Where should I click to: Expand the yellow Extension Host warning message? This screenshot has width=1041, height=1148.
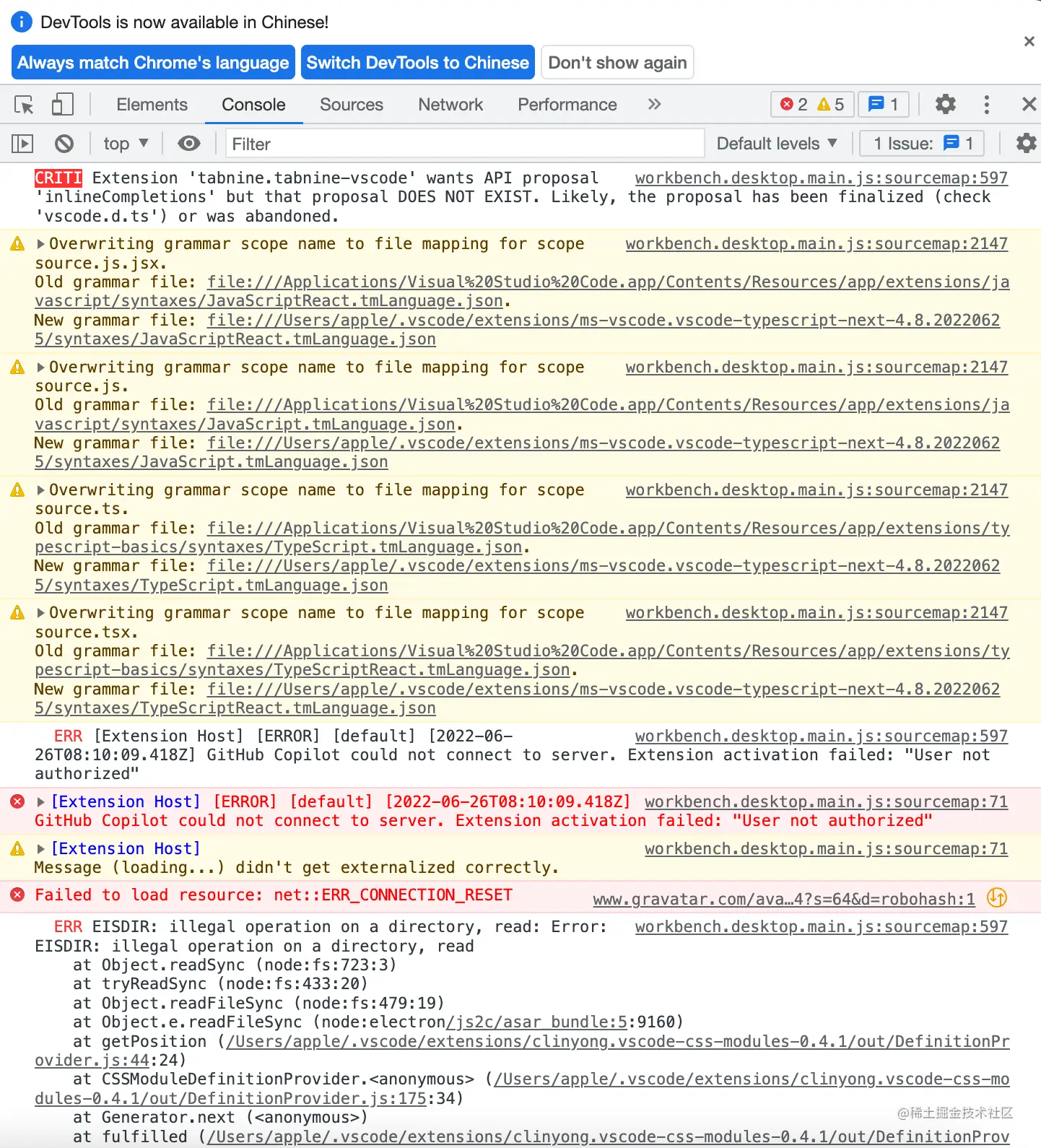pos(40,849)
